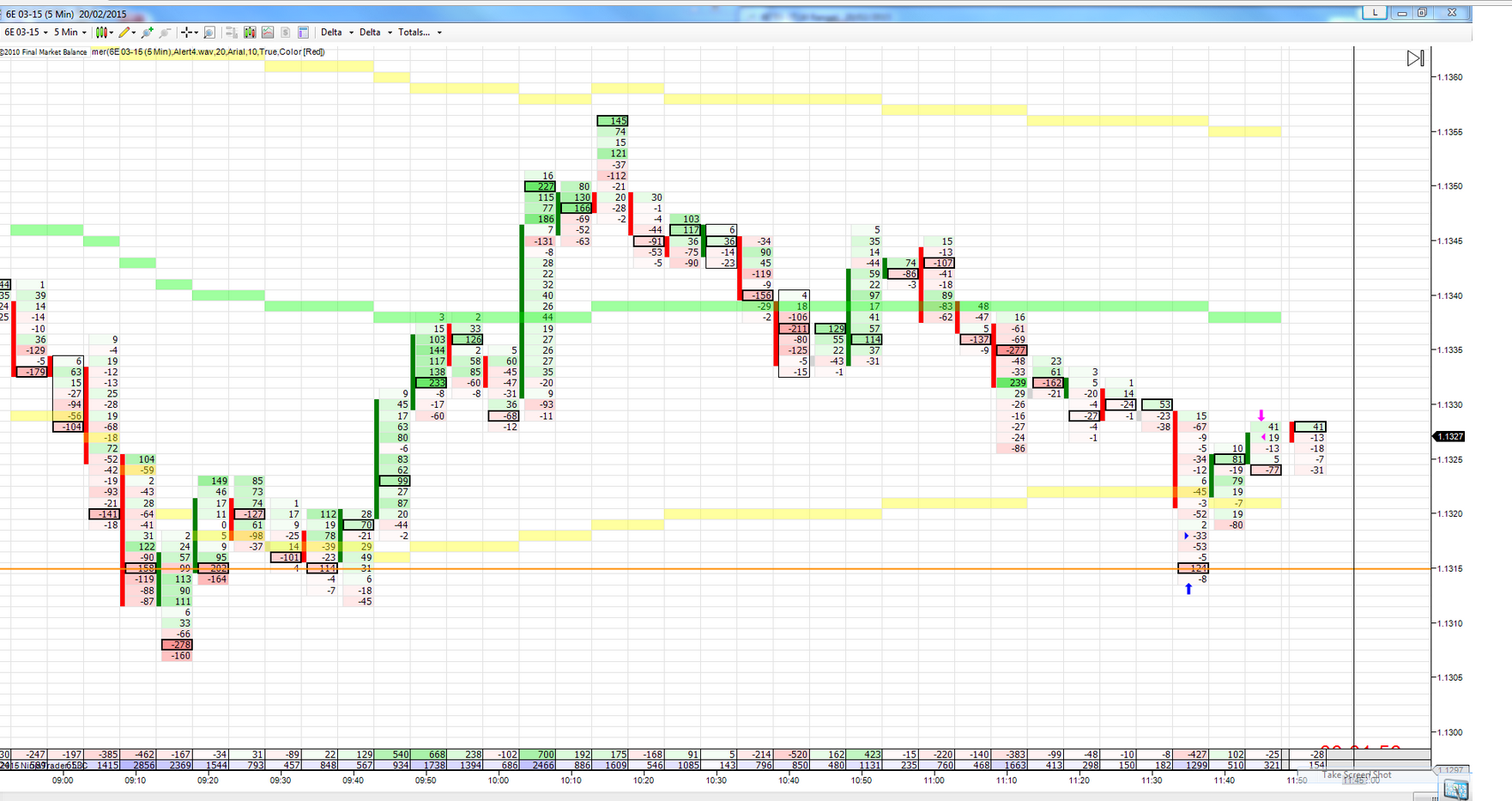Click the add indicator plug icon

(147, 33)
